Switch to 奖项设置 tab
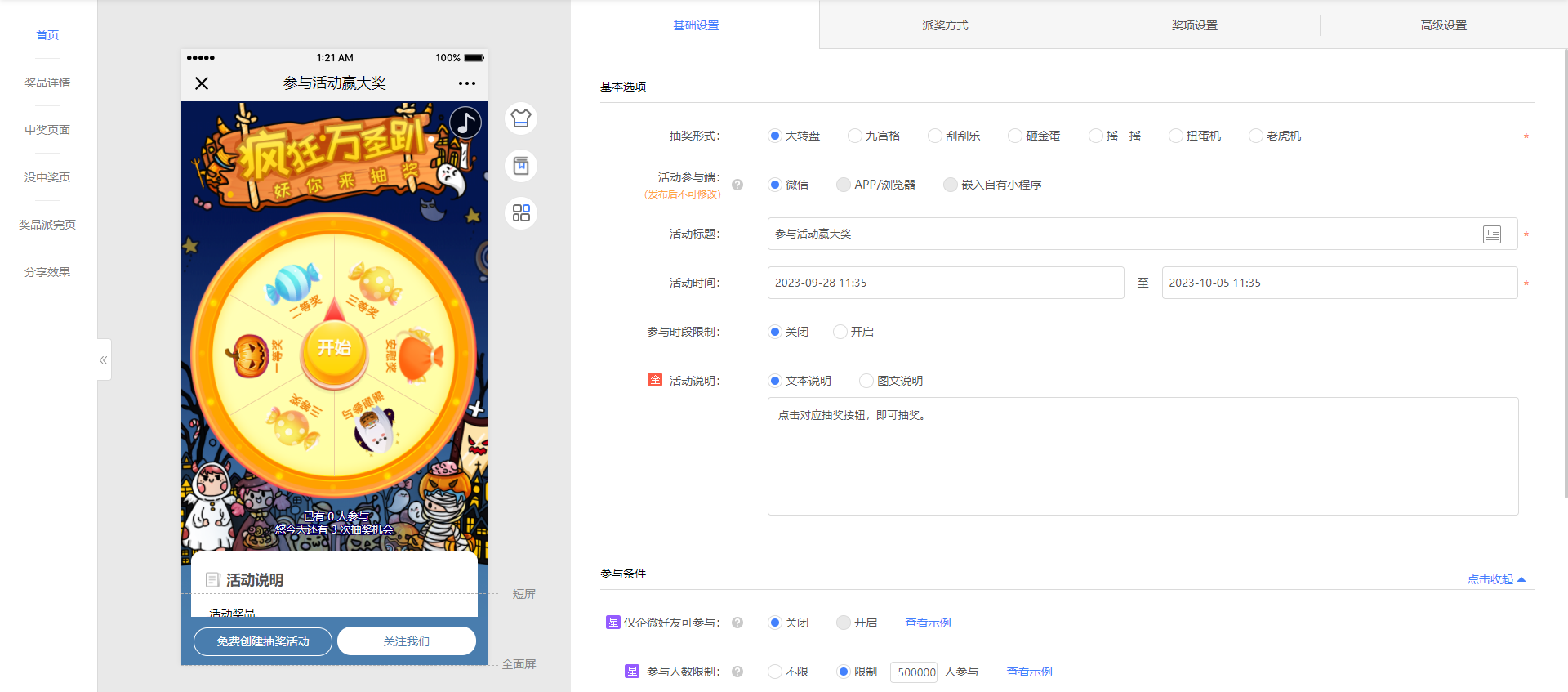The image size is (1568, 692). pyautogui.click(x=1195, y=25)
